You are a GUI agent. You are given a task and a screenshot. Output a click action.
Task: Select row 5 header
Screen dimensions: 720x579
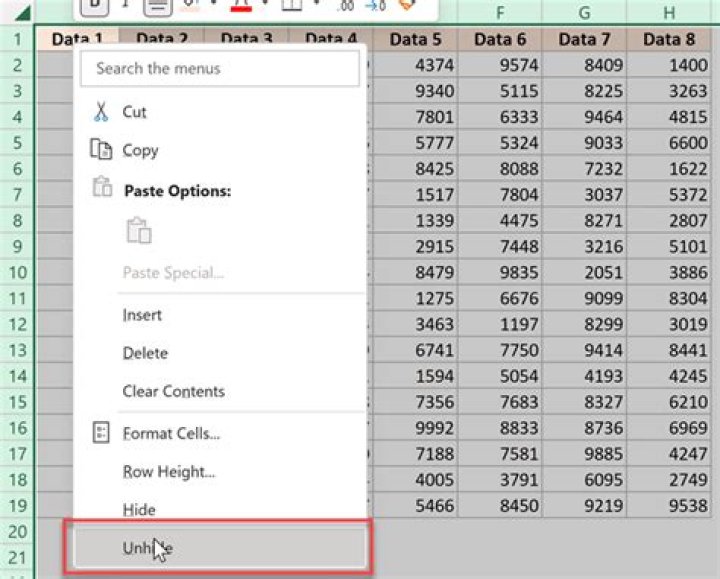(x=17, y=143)
